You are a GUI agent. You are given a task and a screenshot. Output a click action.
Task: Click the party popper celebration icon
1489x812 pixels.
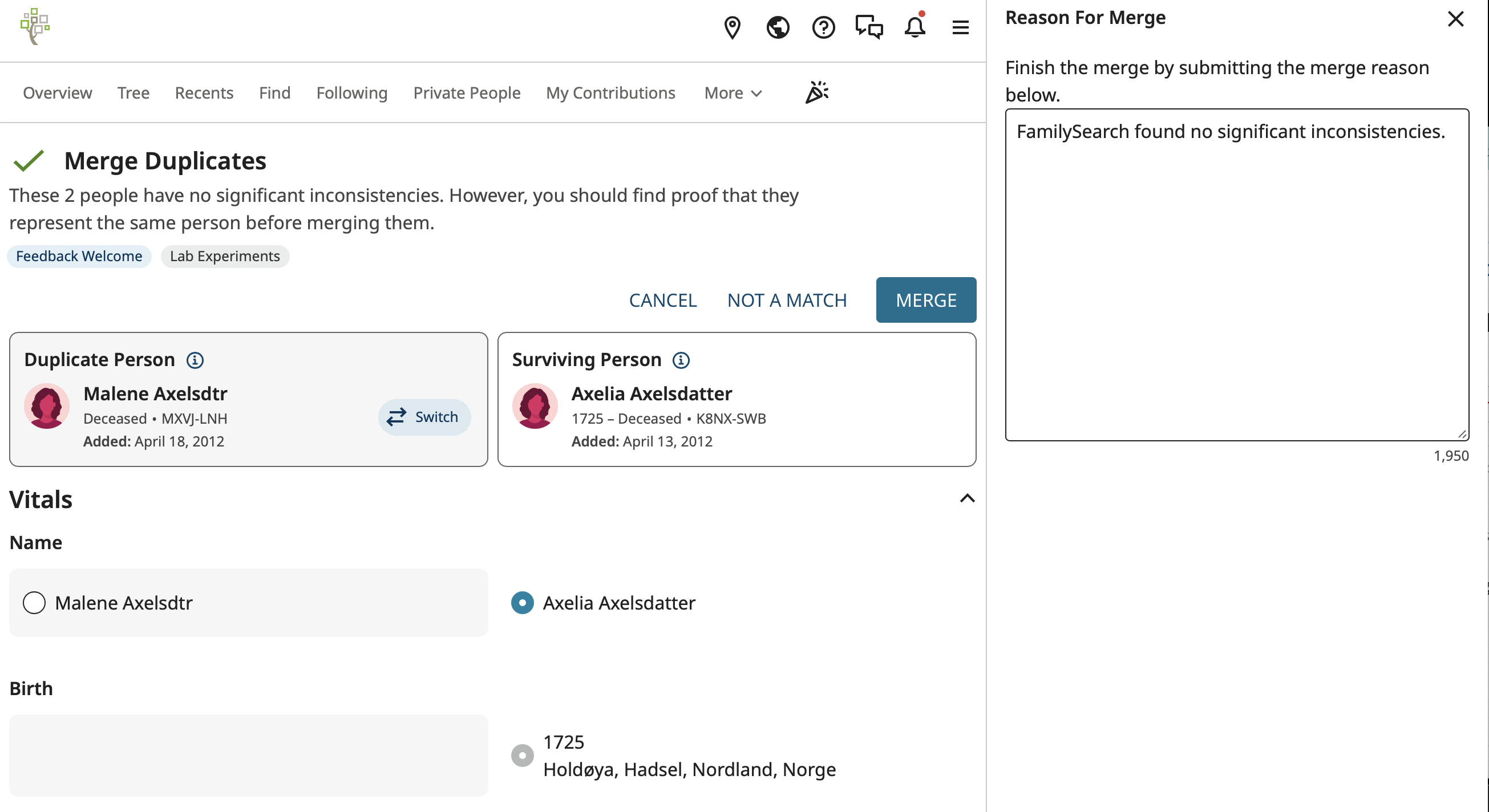(816, 92)
